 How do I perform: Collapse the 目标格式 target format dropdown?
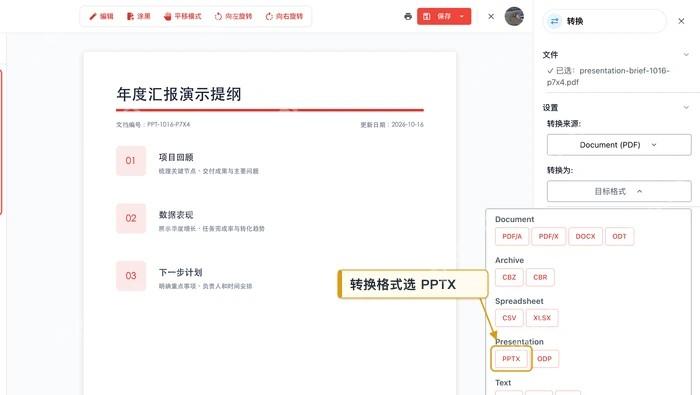[x=619, y=191]
